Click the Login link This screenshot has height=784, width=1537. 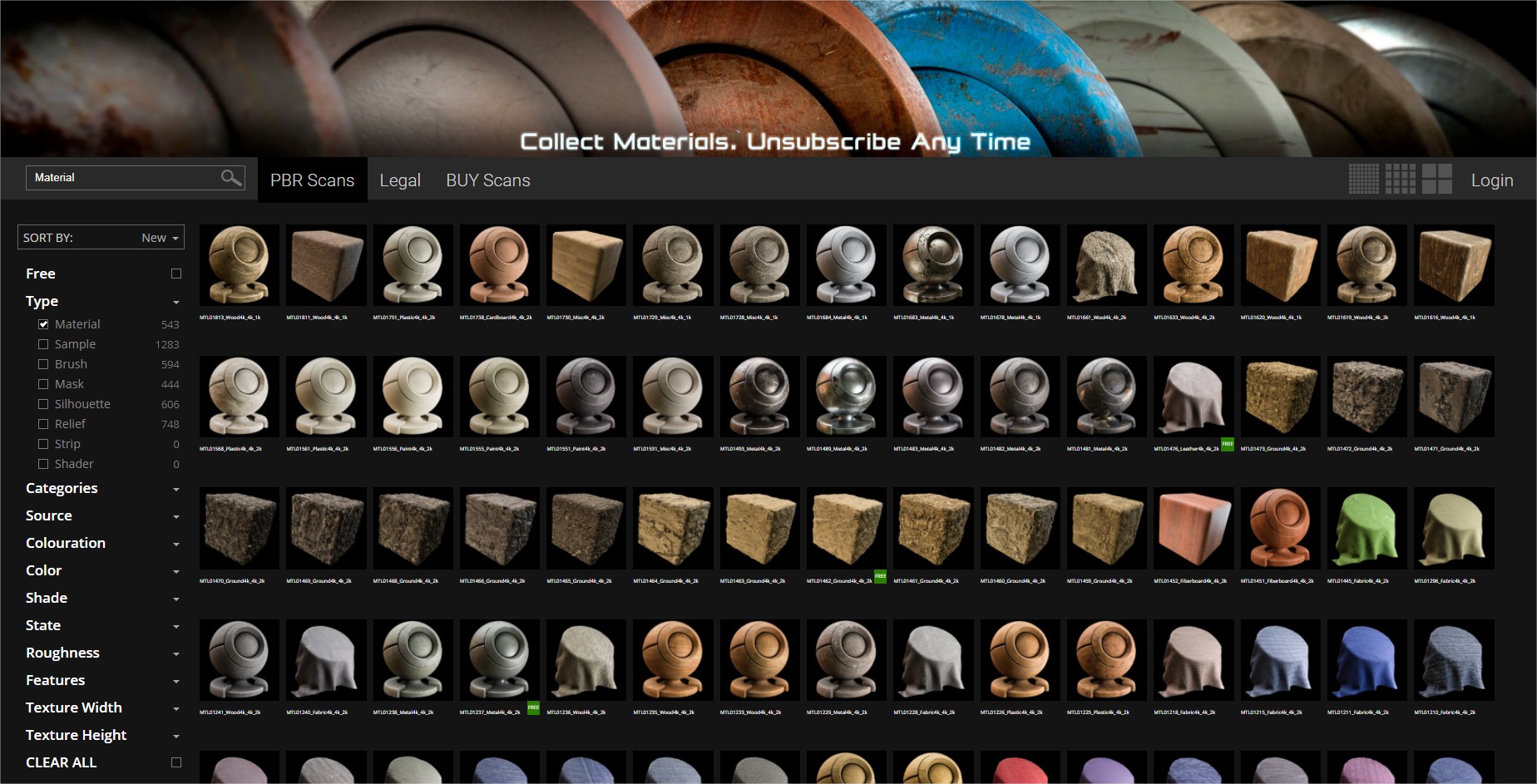point(1491,180)
